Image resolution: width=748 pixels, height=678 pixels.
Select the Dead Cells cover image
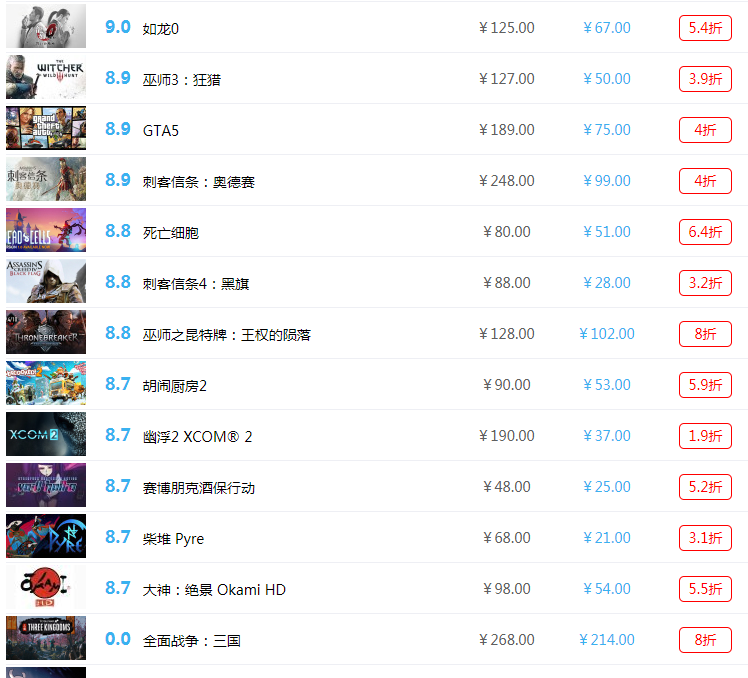tap(46, 230)
